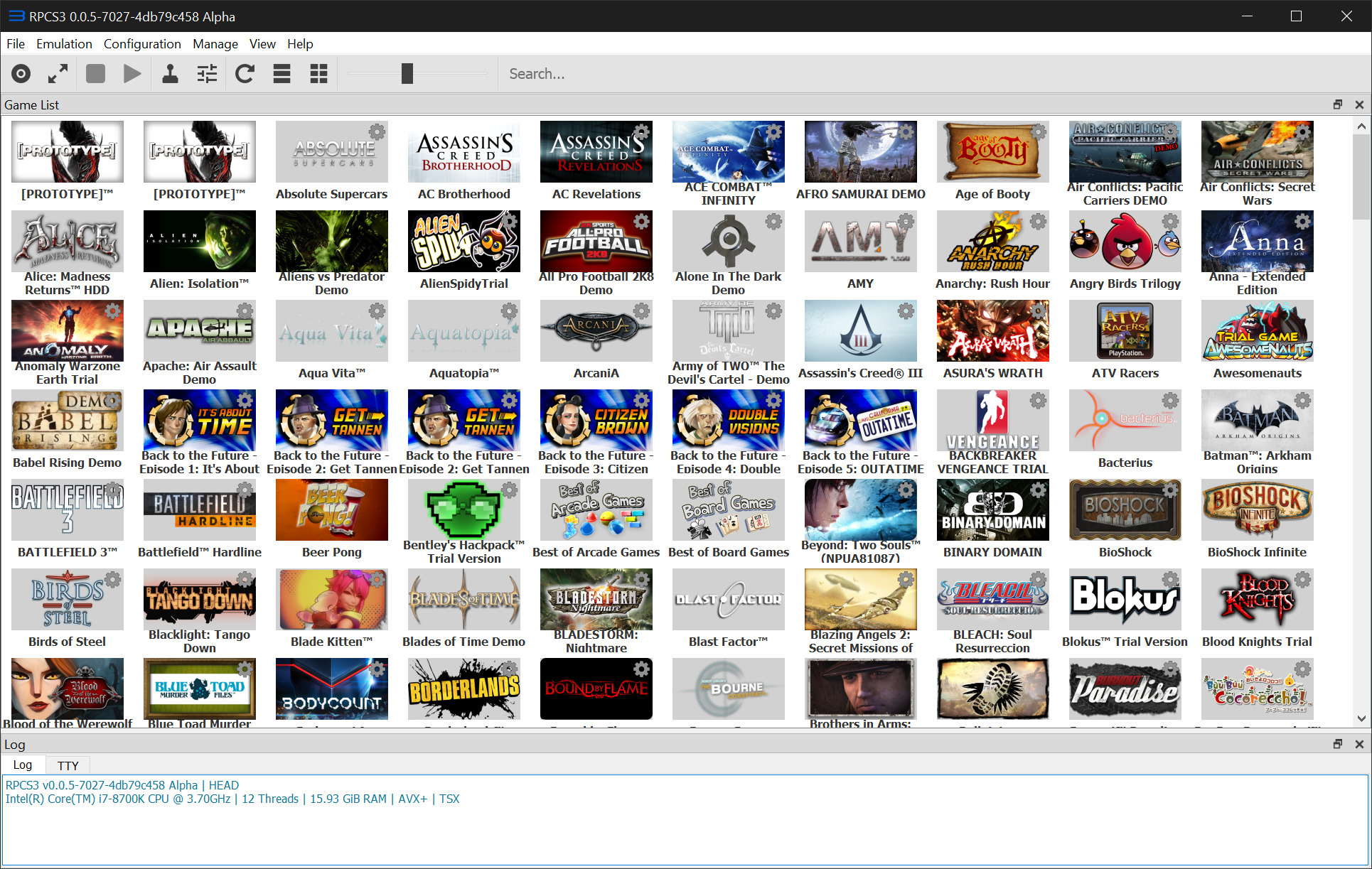Close the Game List panel
This screenshot has width=1372, height=869.
[x=1359, y=104]
